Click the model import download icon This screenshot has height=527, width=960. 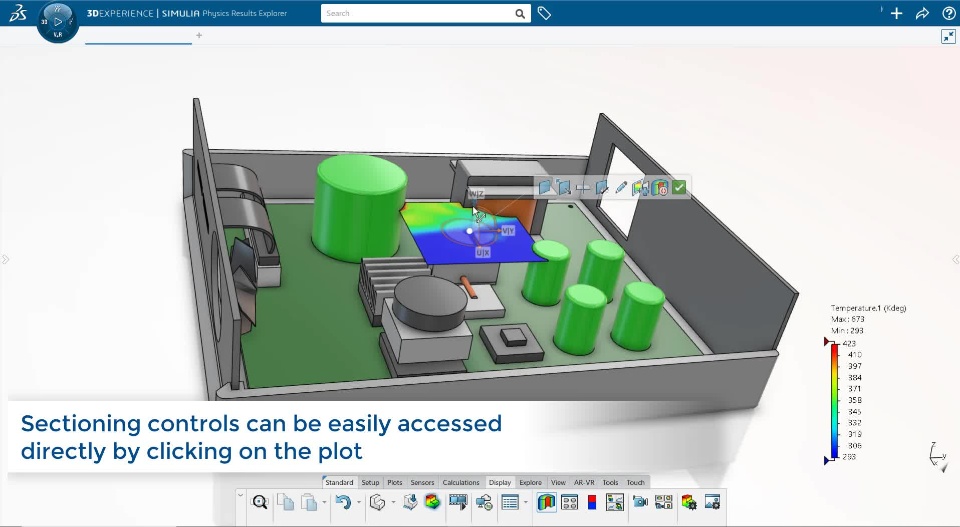point(410,503)
